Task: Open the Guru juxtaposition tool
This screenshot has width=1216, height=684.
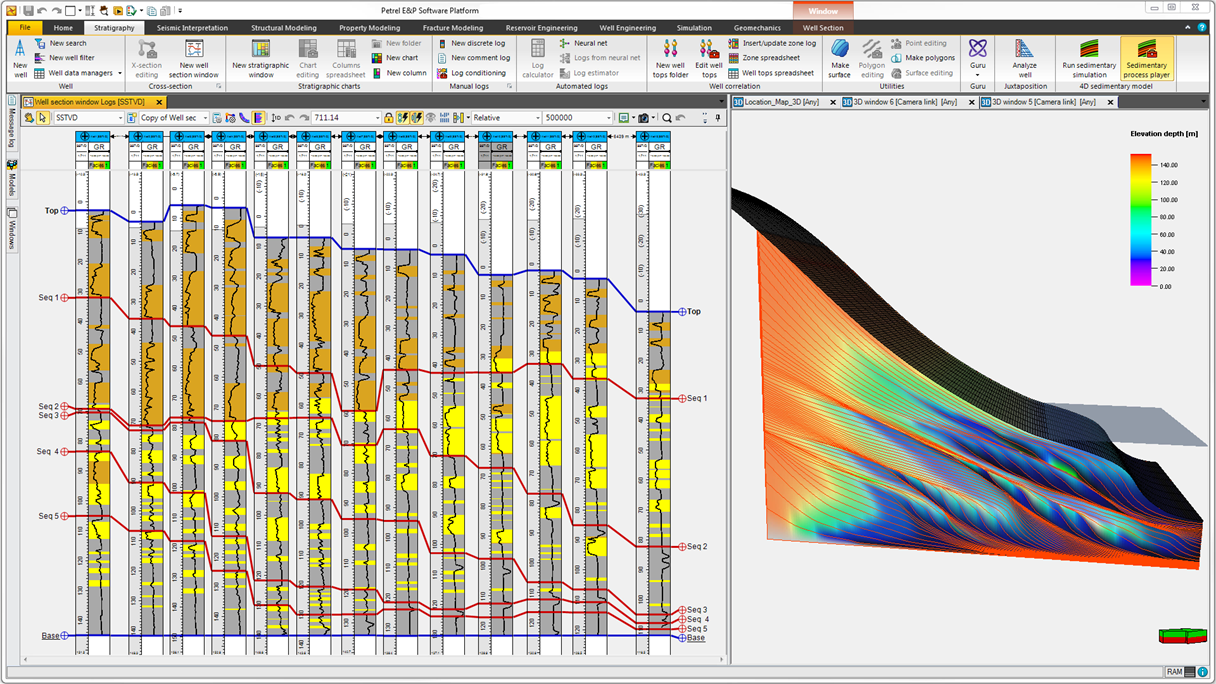Action: [978, 55]
